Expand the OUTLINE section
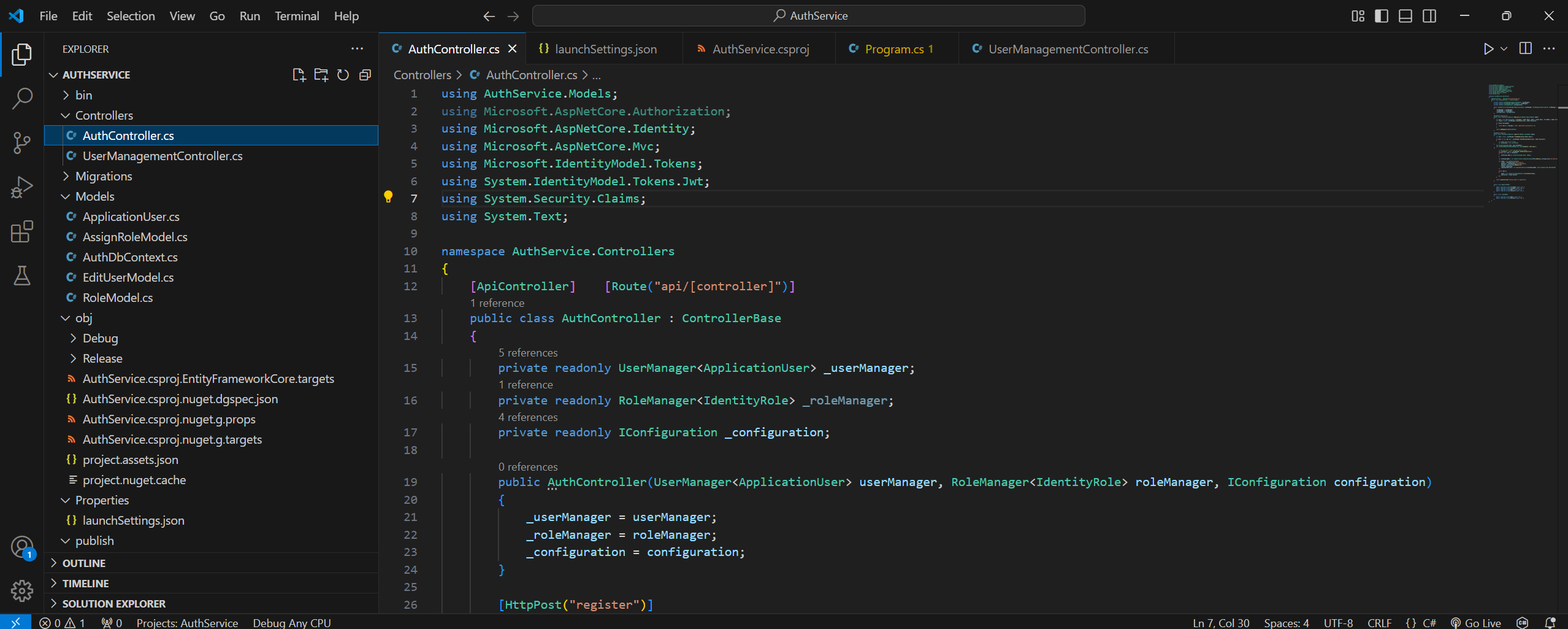The height and width of the screenshot is (629, 1568). coord(212,563)
